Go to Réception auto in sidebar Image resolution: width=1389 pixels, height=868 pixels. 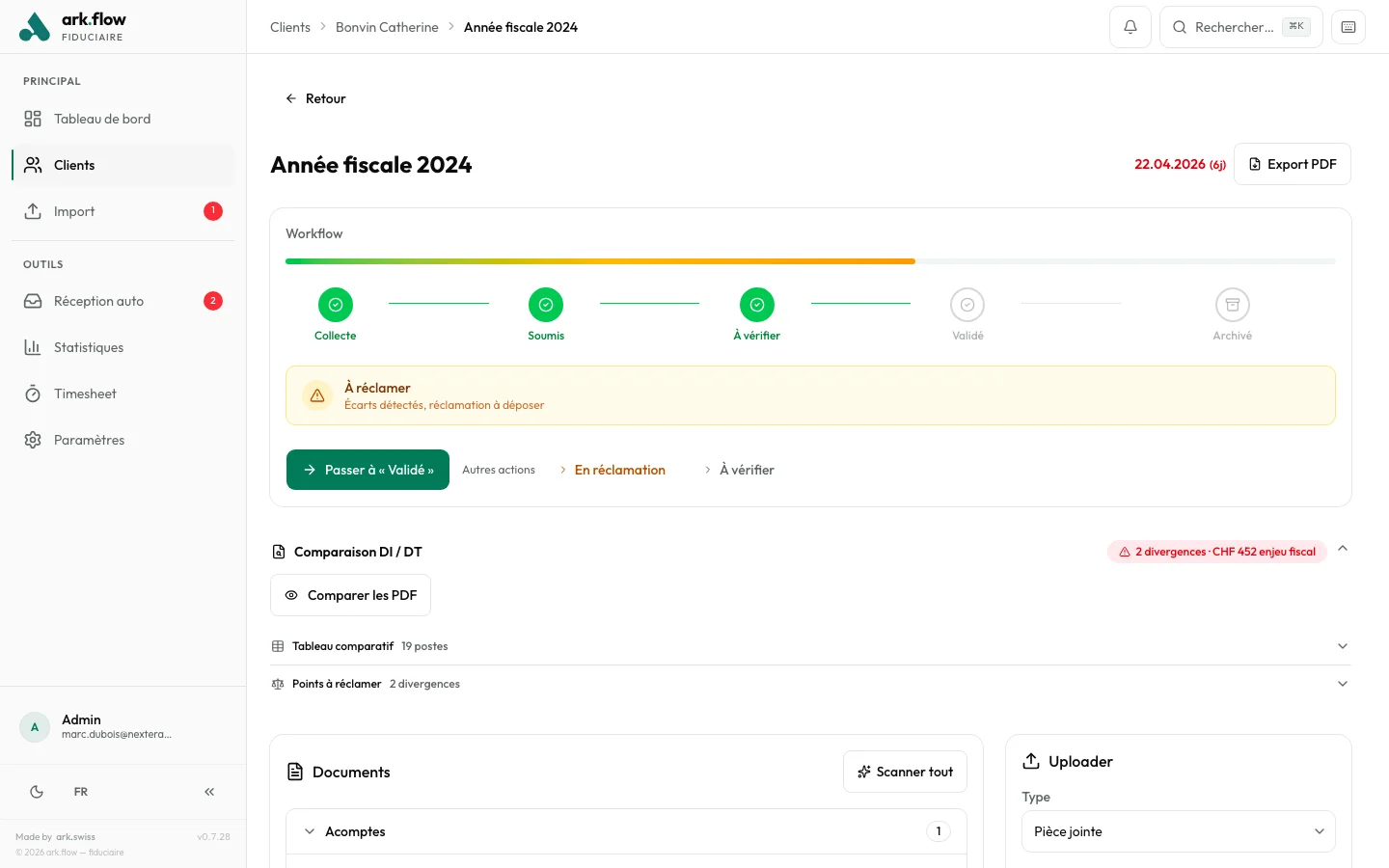[x=98, y=301]
